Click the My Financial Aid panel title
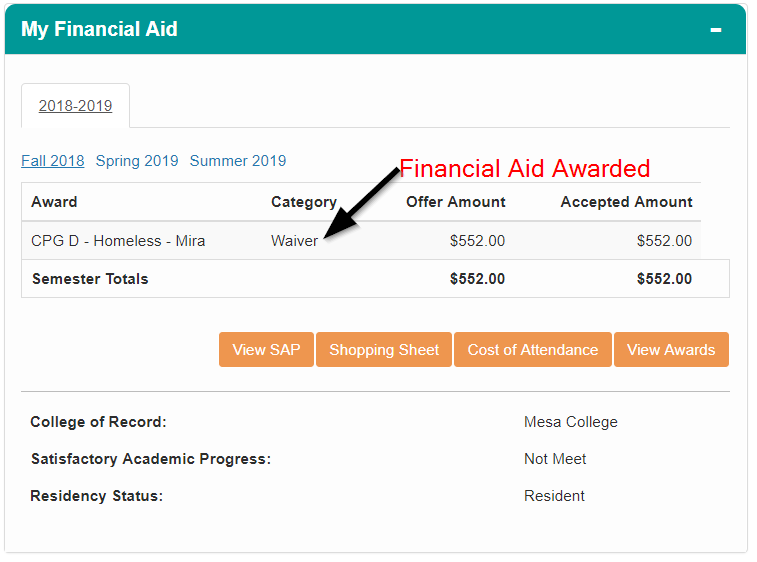 99,30
